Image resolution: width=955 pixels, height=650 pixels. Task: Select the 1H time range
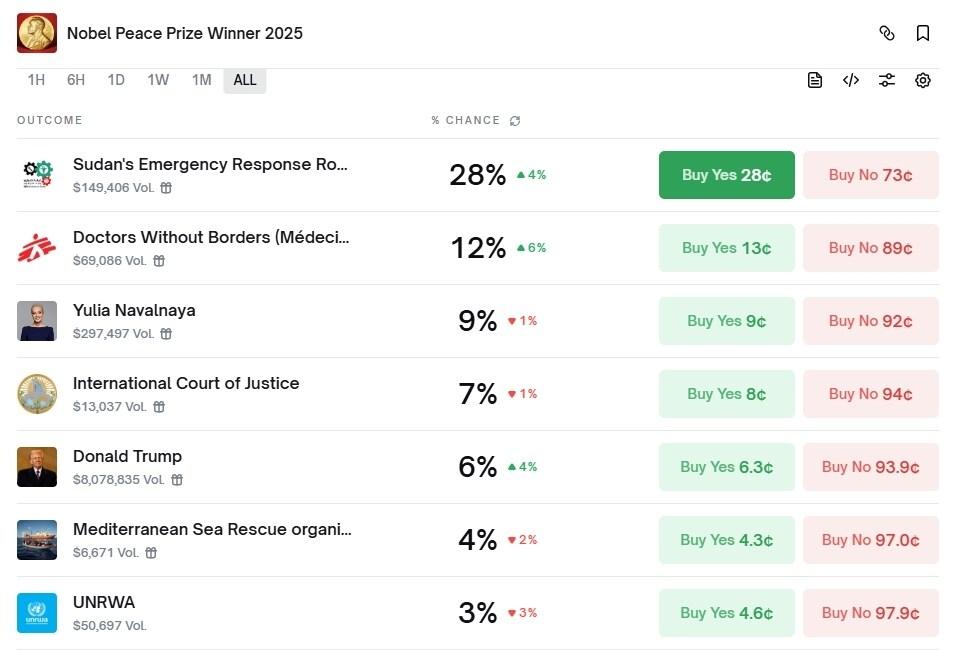click(x=36, y=80)
